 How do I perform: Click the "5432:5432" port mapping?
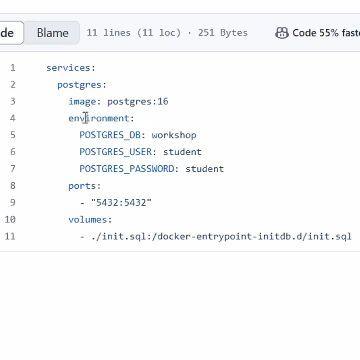pyautogui.click(x=121, y=202)
